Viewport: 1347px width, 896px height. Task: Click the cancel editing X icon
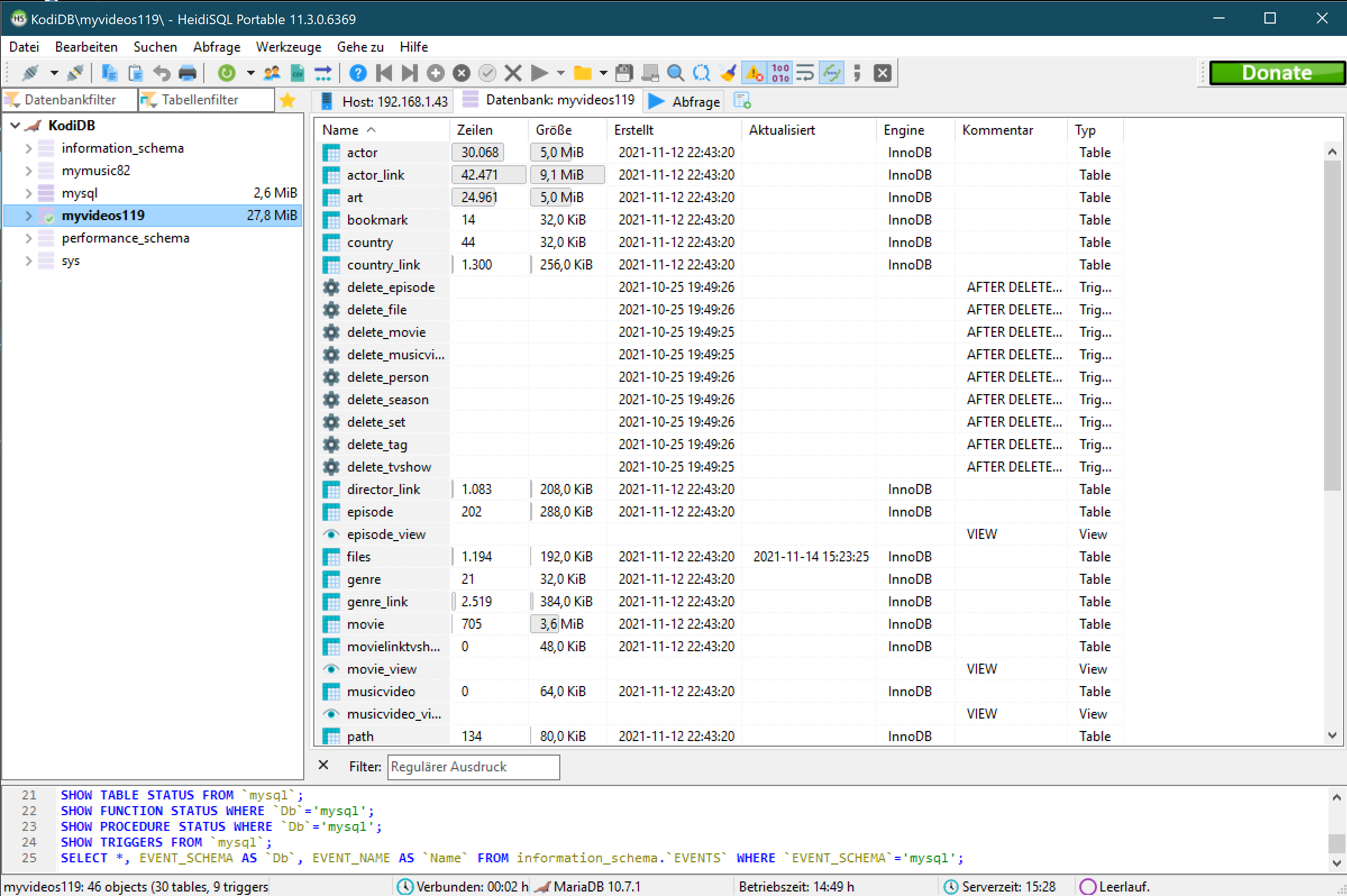[513, 73]
